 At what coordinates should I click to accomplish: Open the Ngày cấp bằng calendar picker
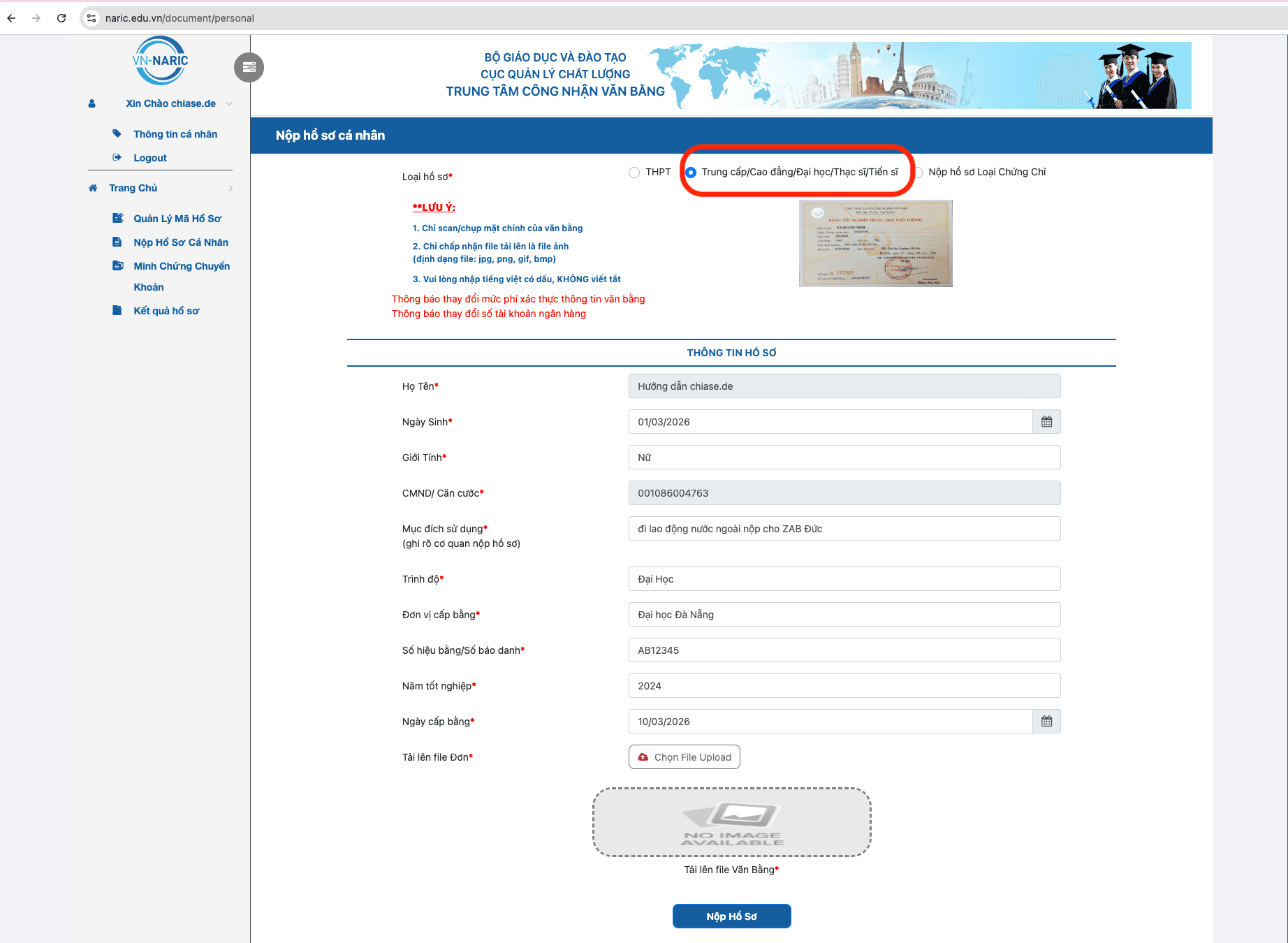[x=1046, y=721]
